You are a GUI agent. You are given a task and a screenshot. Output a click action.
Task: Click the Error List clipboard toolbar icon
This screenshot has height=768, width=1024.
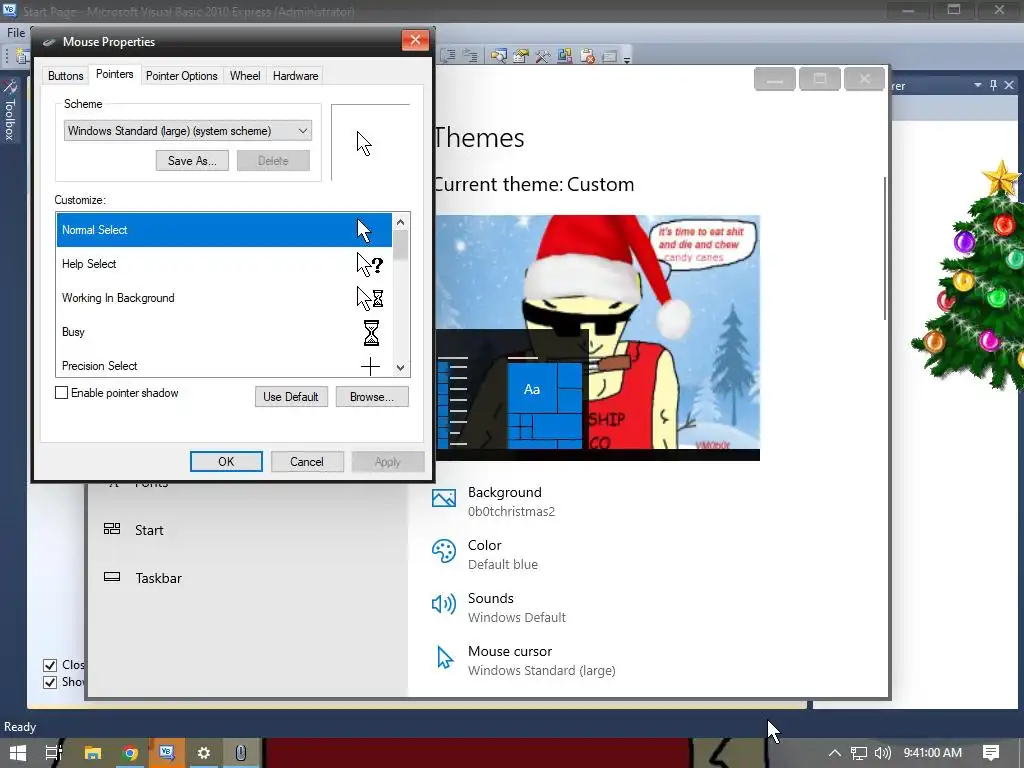(587, 57)
